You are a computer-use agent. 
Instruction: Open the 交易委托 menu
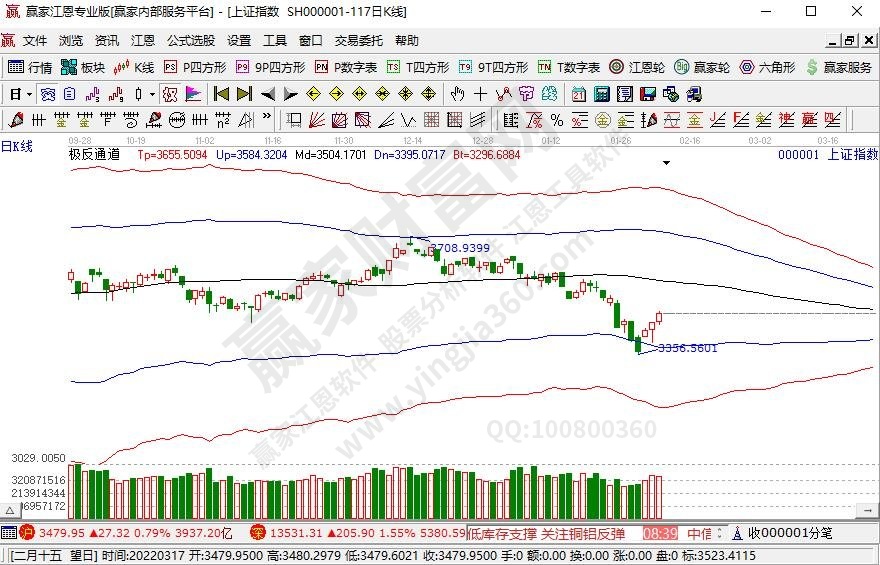[x=358, y=41]
